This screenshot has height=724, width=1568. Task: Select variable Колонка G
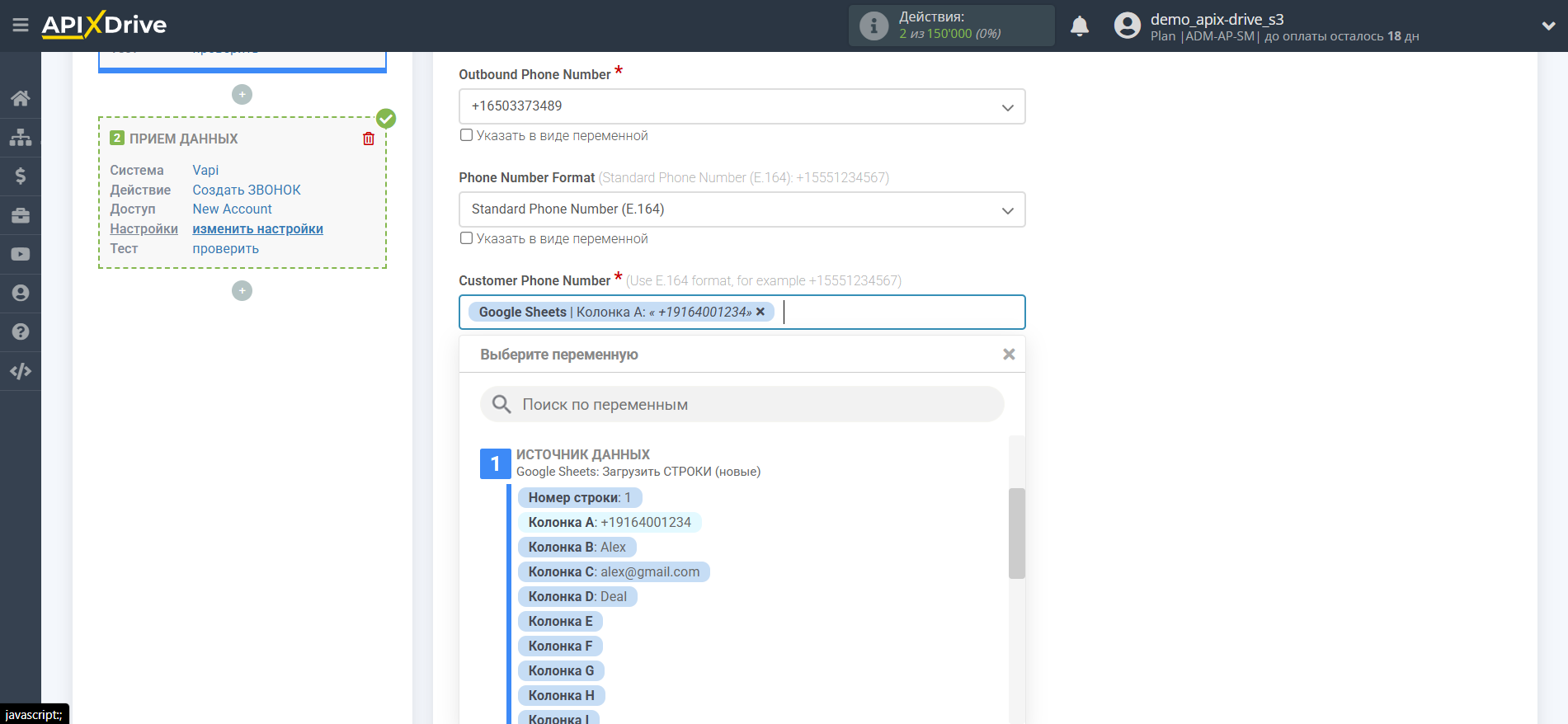coord(562,670)
